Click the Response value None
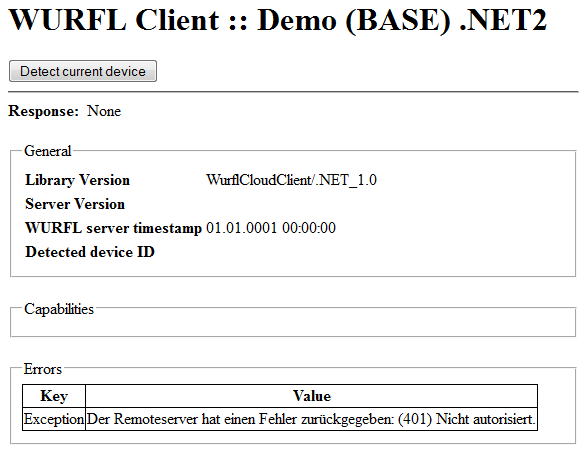Viewport: 586px width, 452px height. [x=104, y=111]
